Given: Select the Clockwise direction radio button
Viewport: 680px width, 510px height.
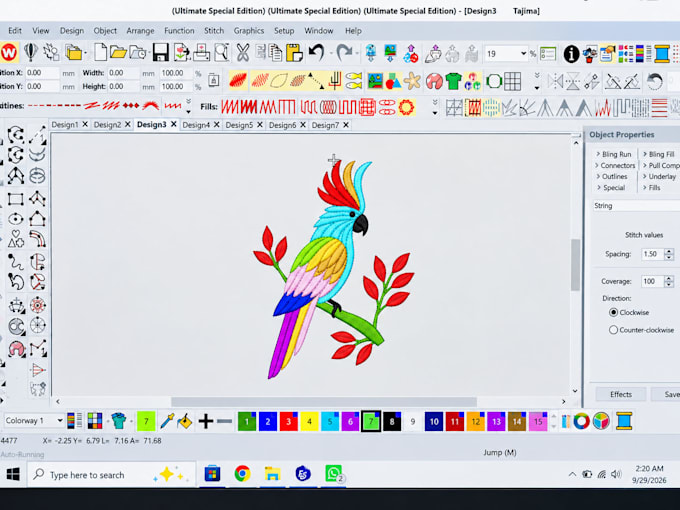Looking at the screenshot, I should pyautogui.click(x=613, y=312).
